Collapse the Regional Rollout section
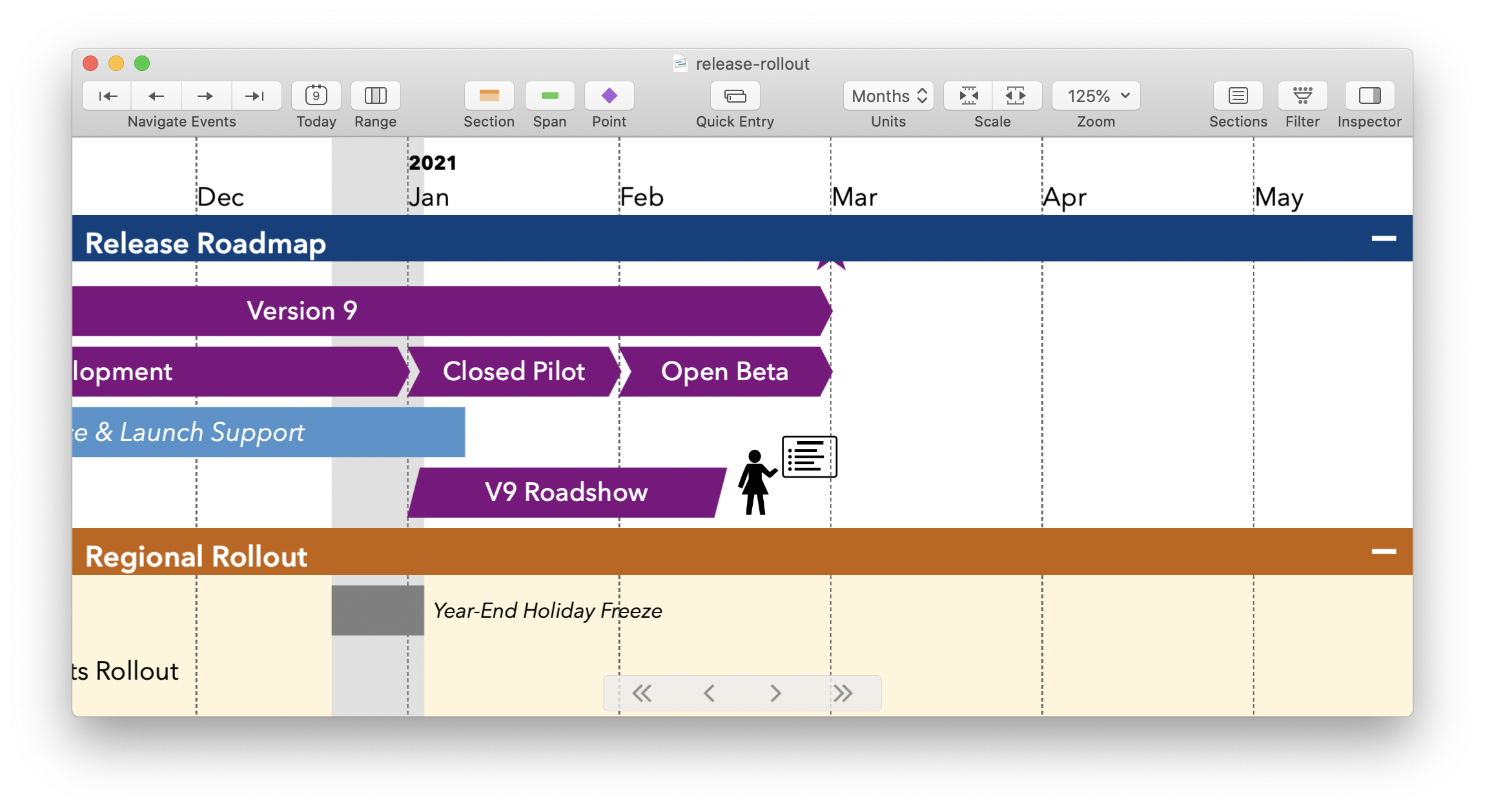 pyautogui.click(x=1383, y=551)
